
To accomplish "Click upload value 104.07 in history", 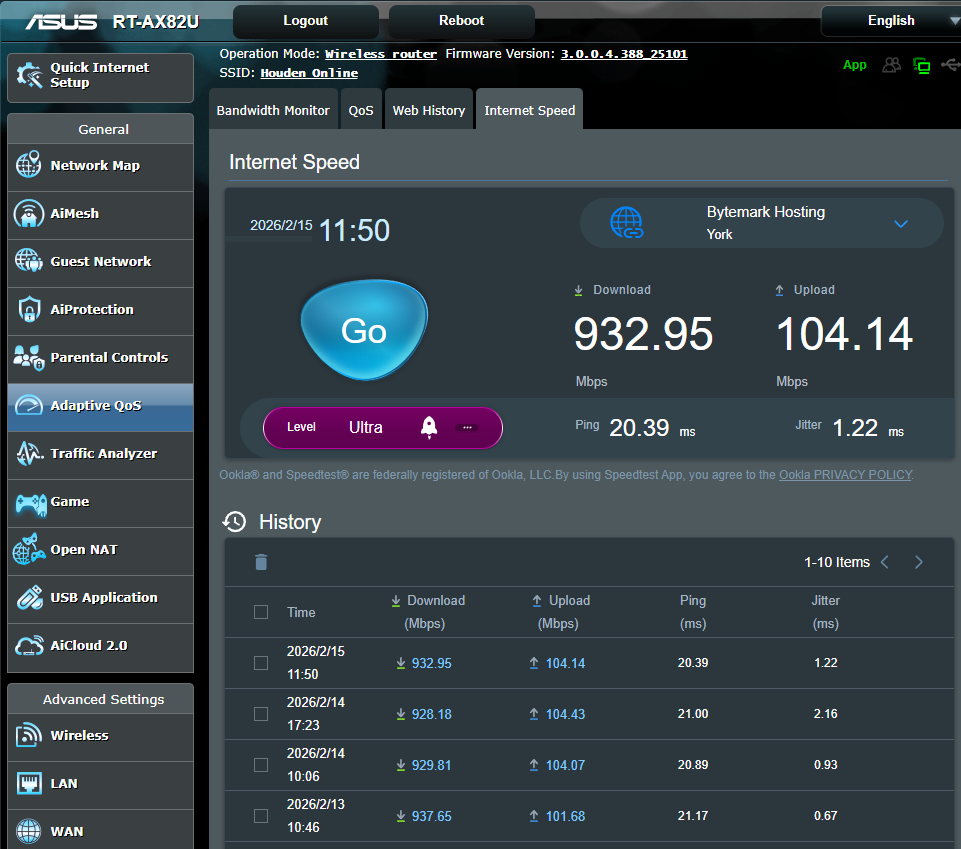I will [x=565, y=765].
